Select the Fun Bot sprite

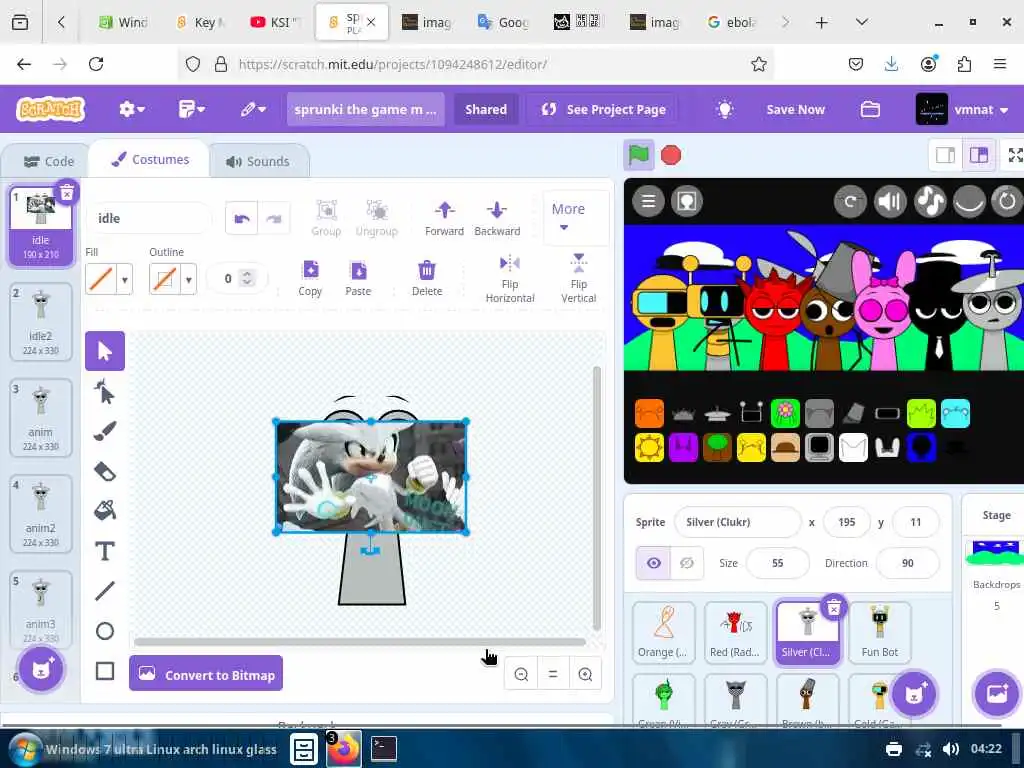click(x=879, y=632)
